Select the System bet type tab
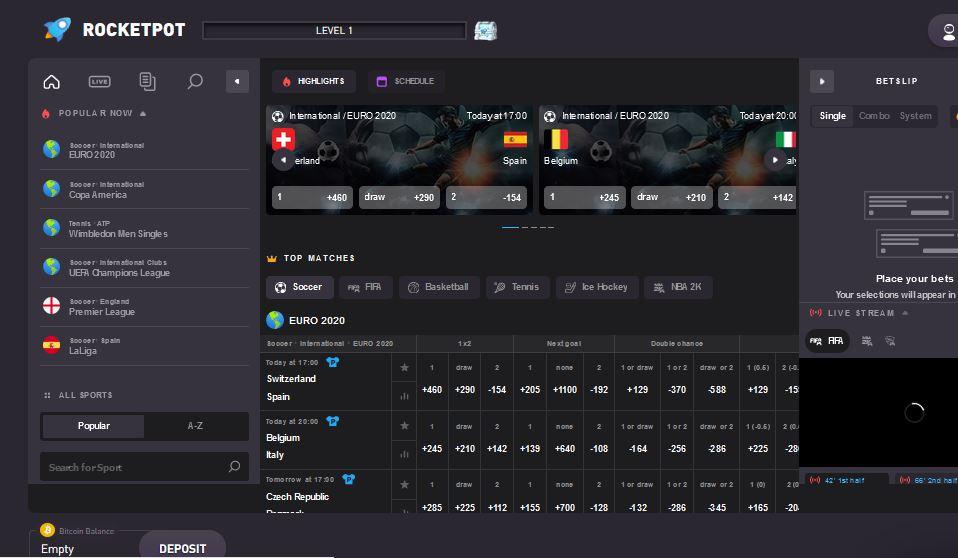The width and height of the screenshot is (958, 558). (x=915, y=116)
